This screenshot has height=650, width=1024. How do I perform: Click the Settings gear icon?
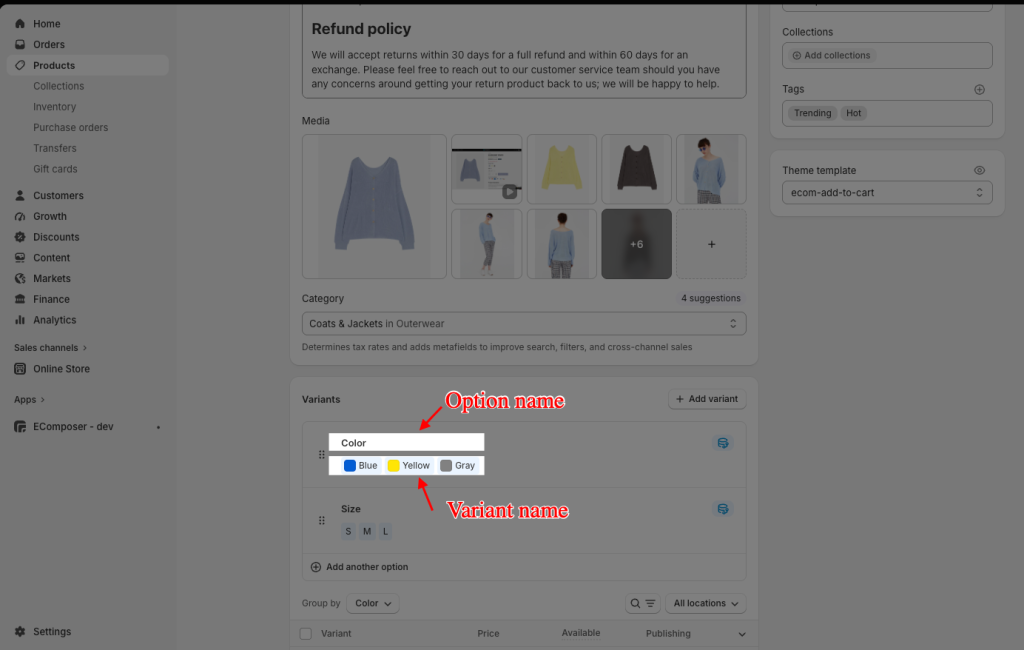20,632
